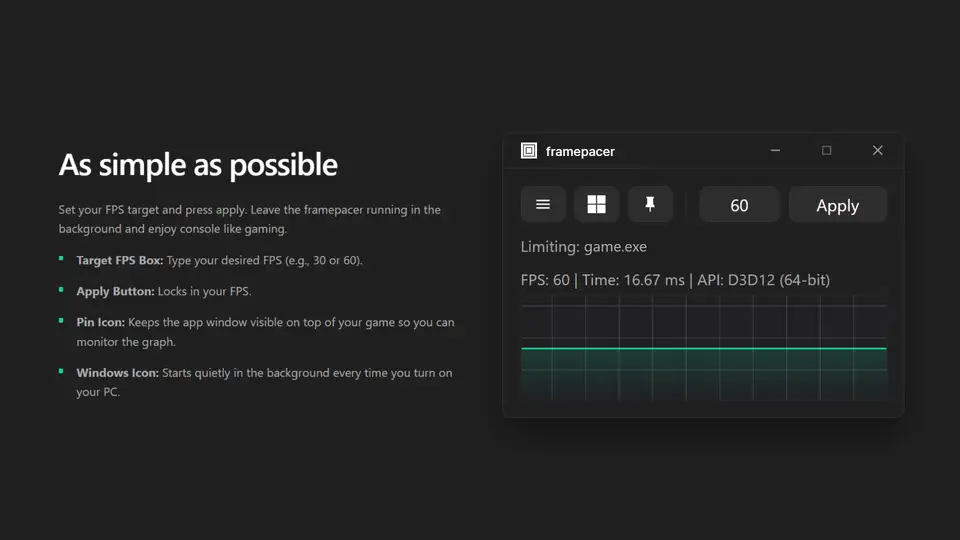
Task: Click the Apply button
Action: (x=838, y=205)
